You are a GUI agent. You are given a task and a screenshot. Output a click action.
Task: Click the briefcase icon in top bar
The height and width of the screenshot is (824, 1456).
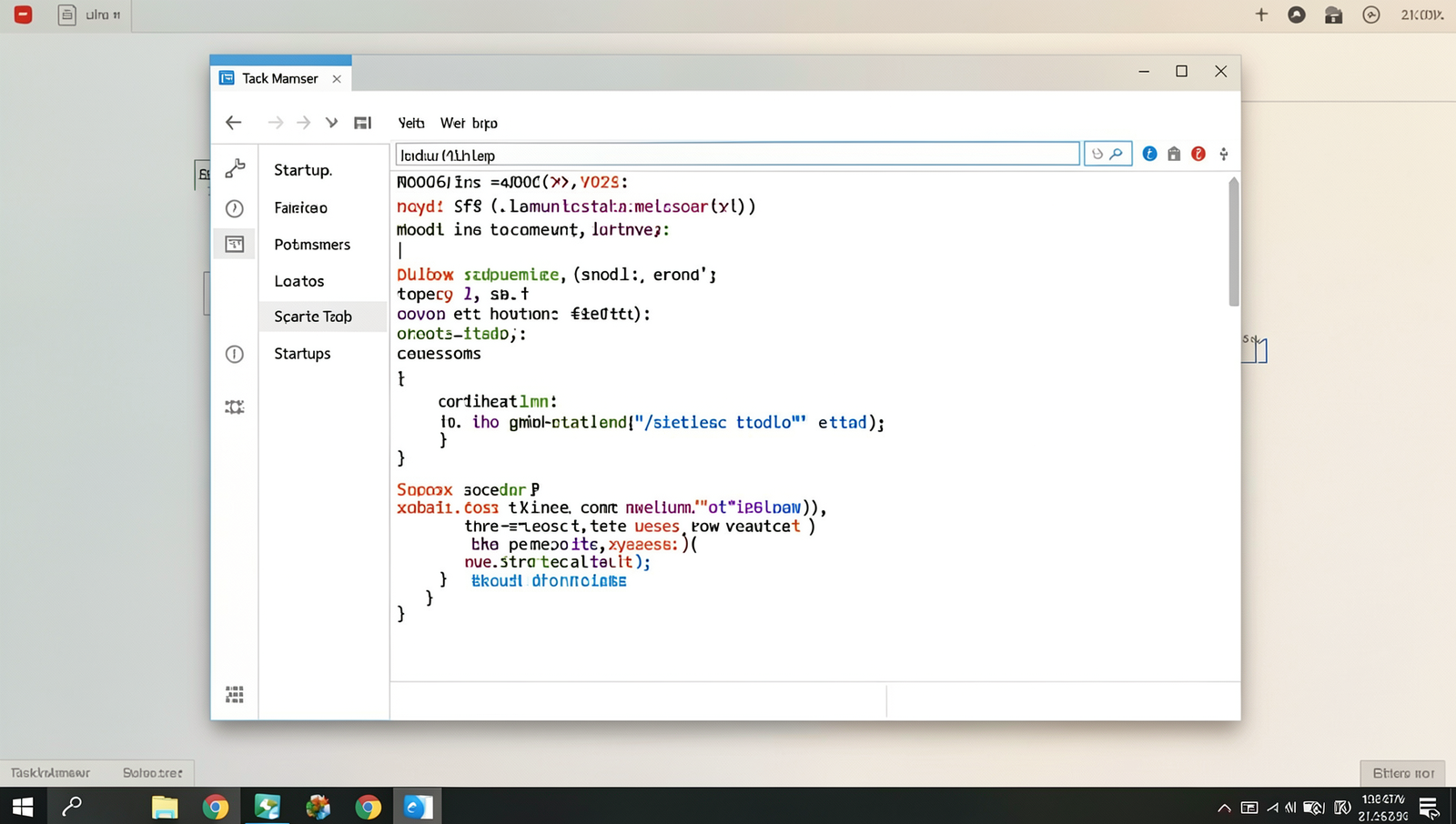tap(1334, 15)
